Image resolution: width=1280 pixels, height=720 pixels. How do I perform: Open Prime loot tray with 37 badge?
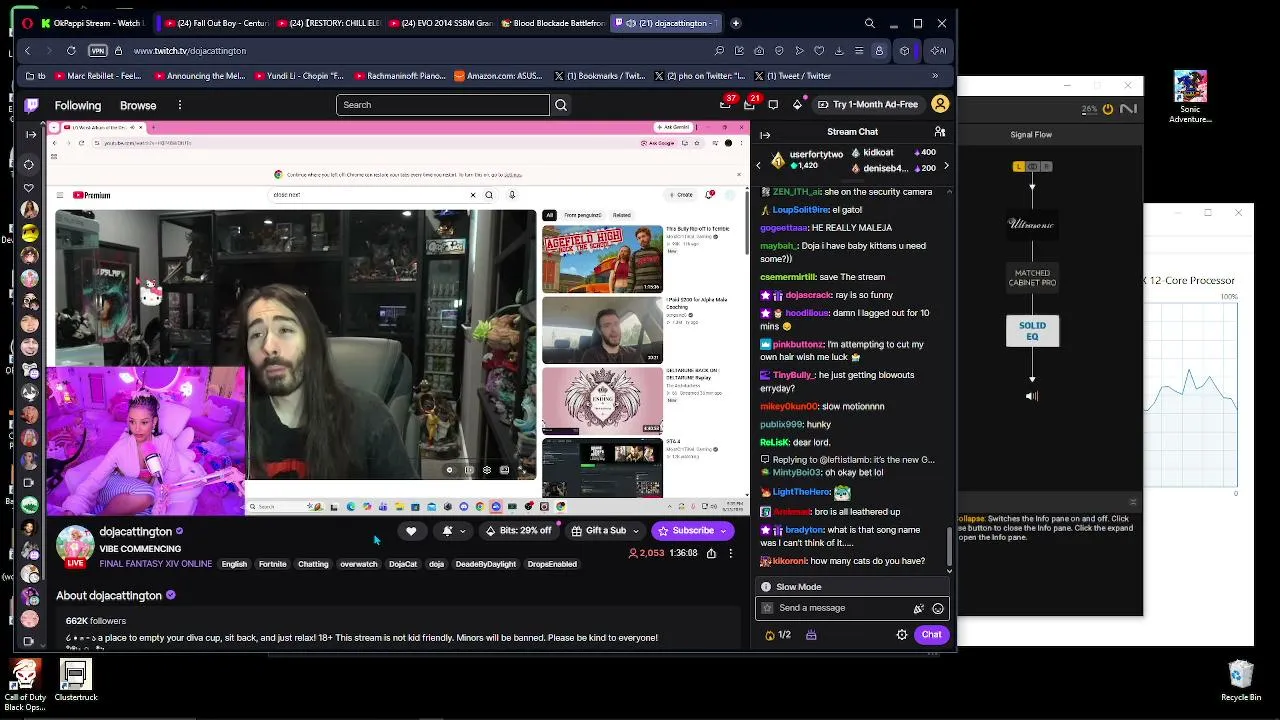(726, 104)
